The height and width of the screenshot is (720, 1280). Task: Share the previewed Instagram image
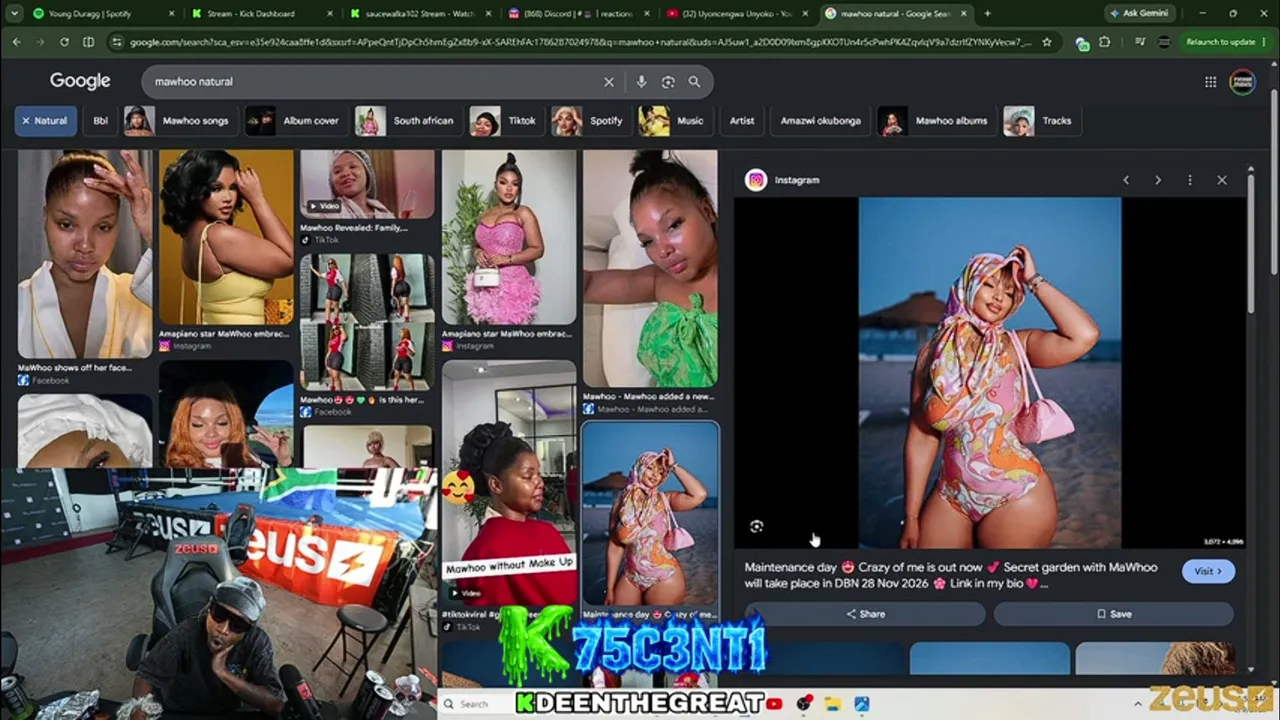(865, 614)
